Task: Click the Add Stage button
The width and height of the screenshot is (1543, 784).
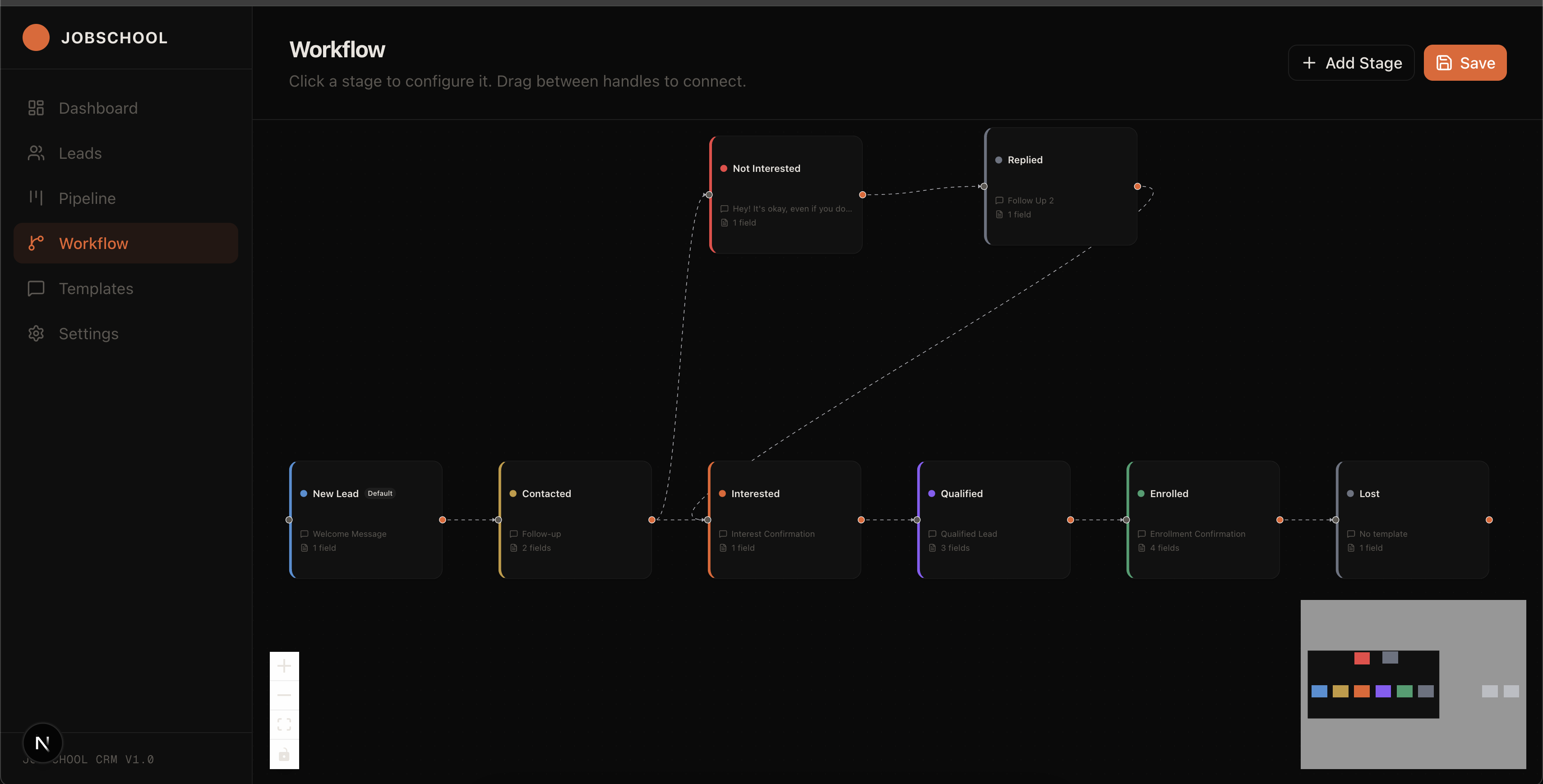Action: [x=1351, y=63]
